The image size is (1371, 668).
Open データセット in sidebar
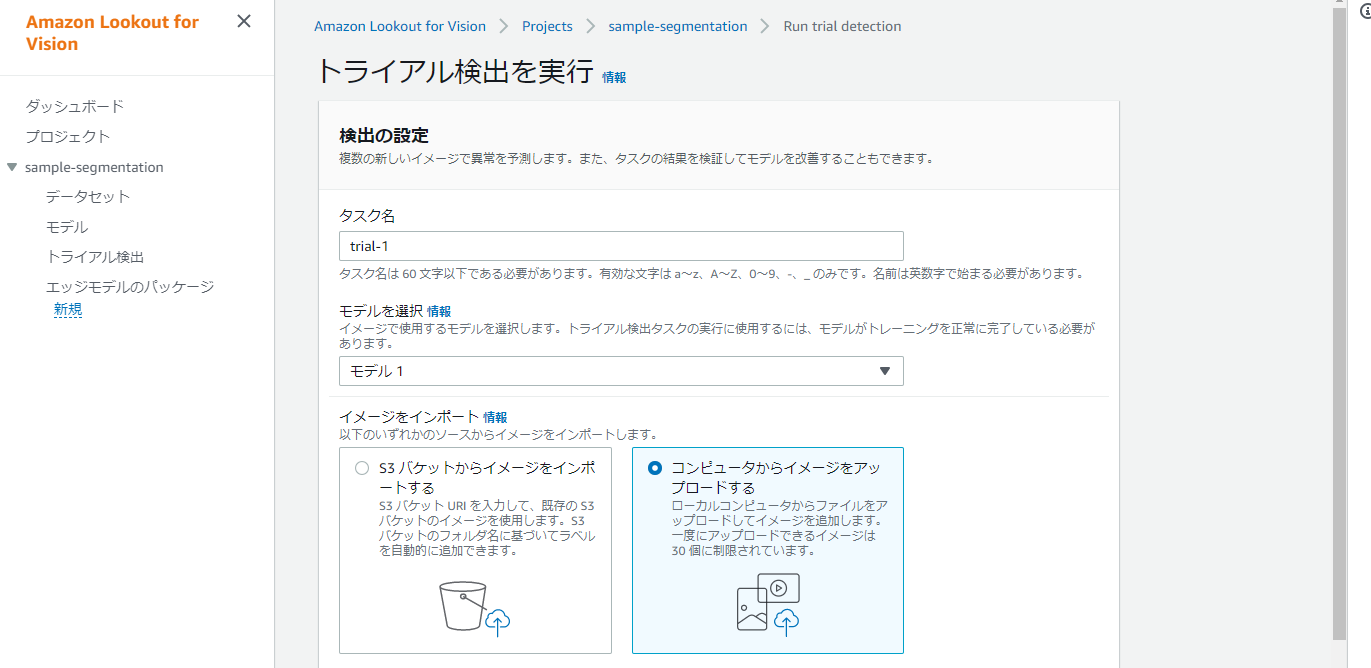(x=88, y=196)
